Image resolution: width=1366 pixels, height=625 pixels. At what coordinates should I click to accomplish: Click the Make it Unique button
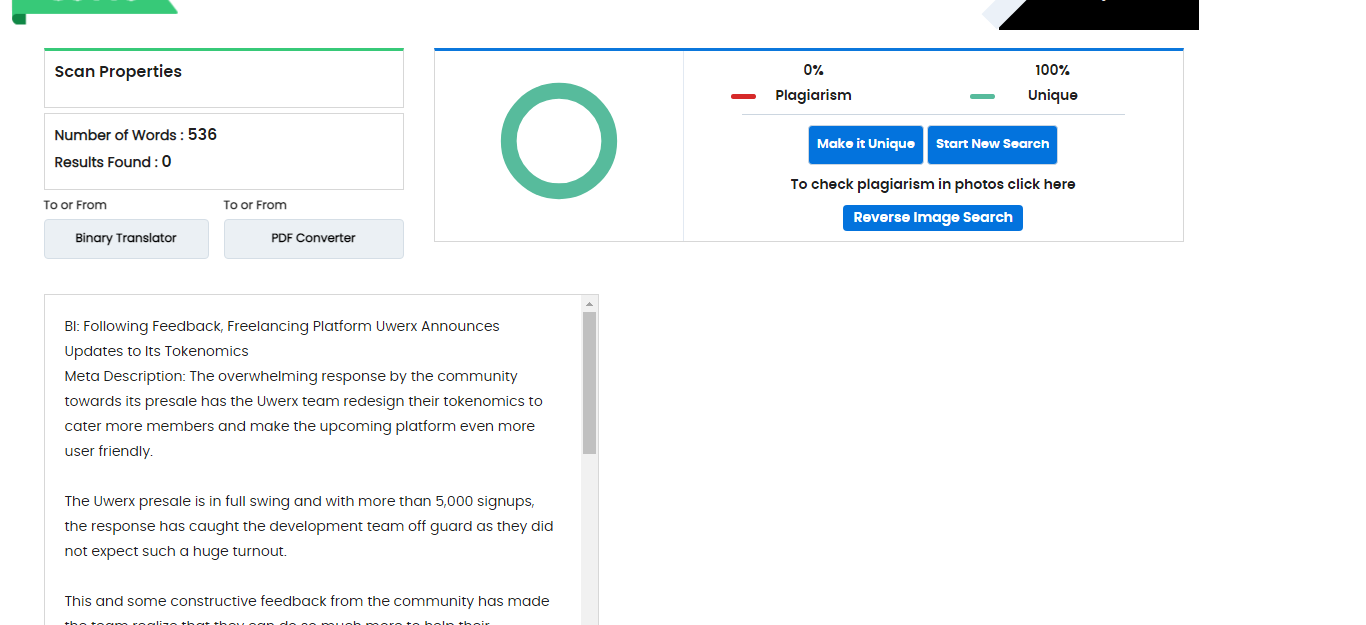pyautogui.click(x=865, y=144)
